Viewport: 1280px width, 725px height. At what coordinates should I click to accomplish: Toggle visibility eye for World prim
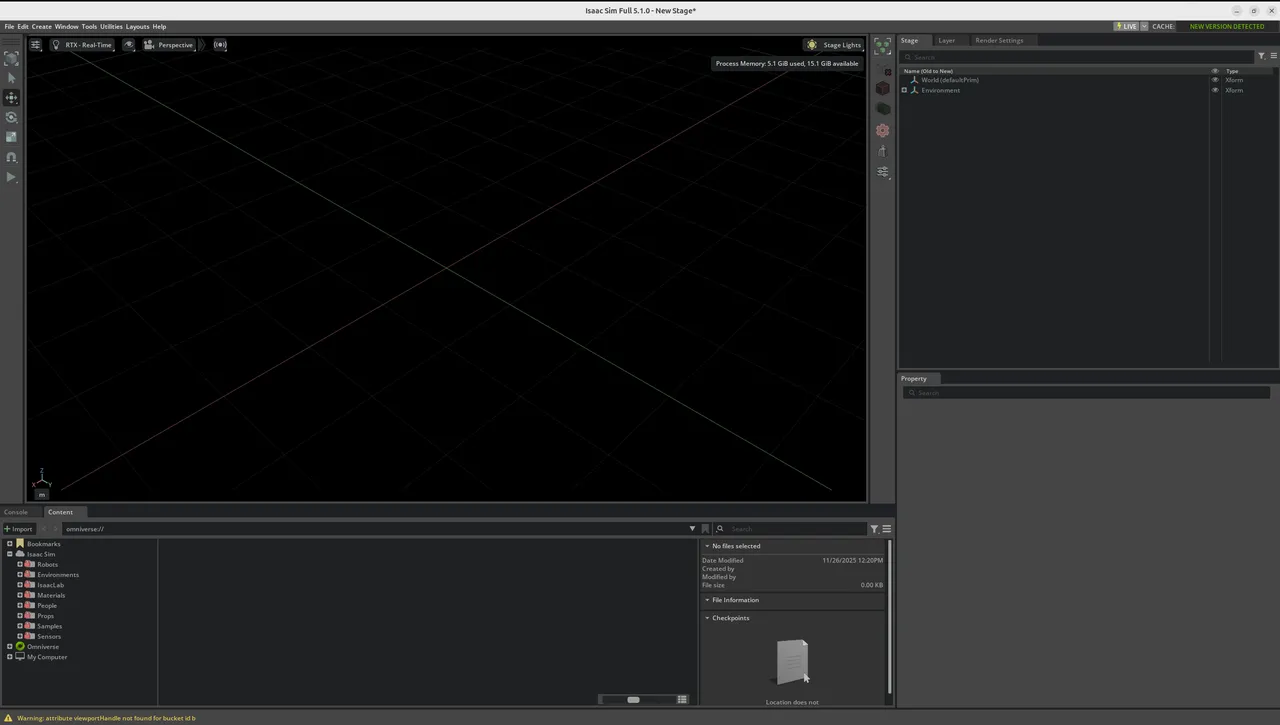click(x=1215, y=80)
